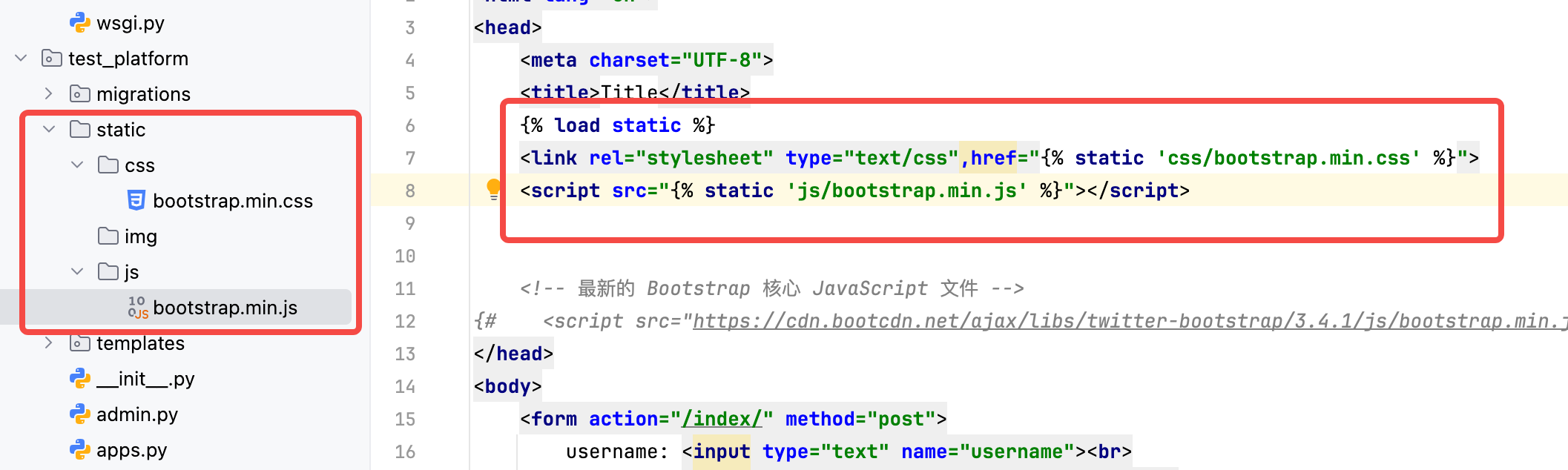Image resolution: width=1568 pixels, height=470 pixels.
Task: Click the bootstrap.min.css file icon
Action: (136, 201)
